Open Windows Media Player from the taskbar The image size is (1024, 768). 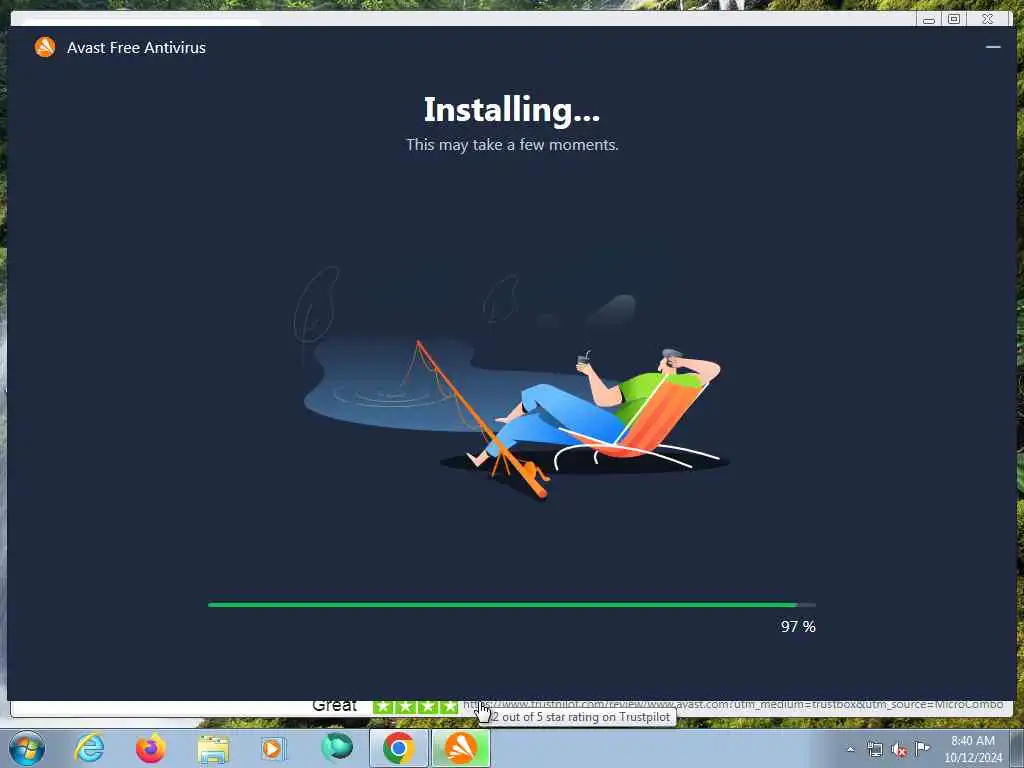tap(273, 748)
